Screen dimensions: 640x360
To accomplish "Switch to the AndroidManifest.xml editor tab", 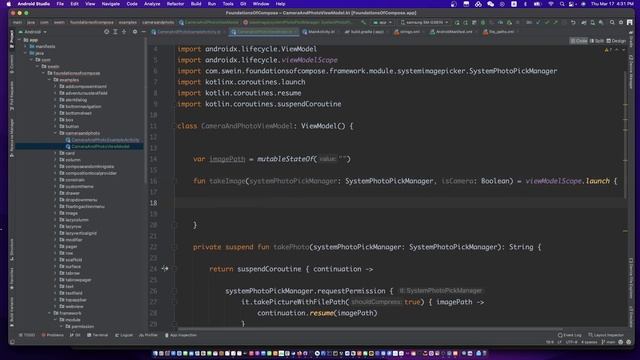I will click(451, 32).
